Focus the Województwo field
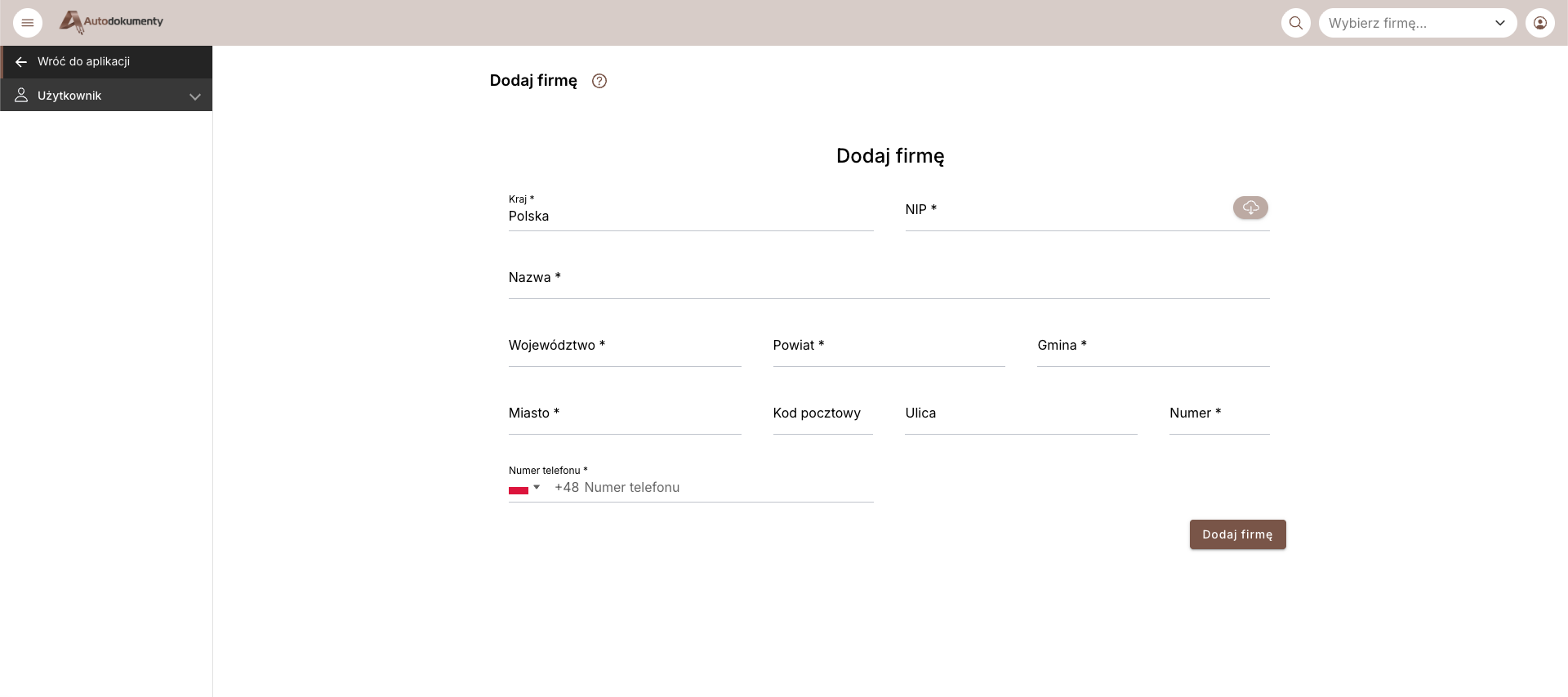 [x=625, y=346]
